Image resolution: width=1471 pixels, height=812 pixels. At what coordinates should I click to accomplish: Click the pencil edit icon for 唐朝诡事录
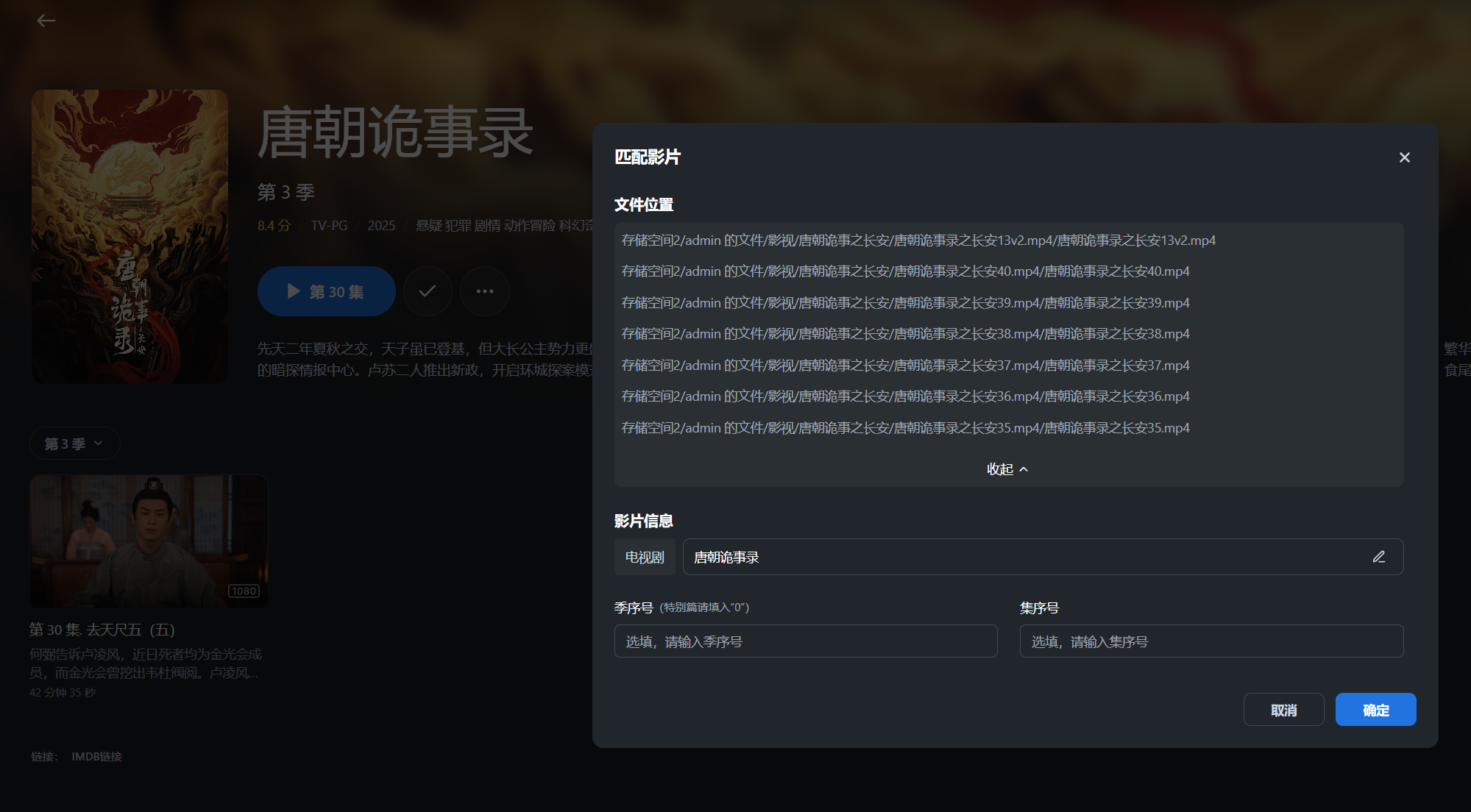point(1378,557)
